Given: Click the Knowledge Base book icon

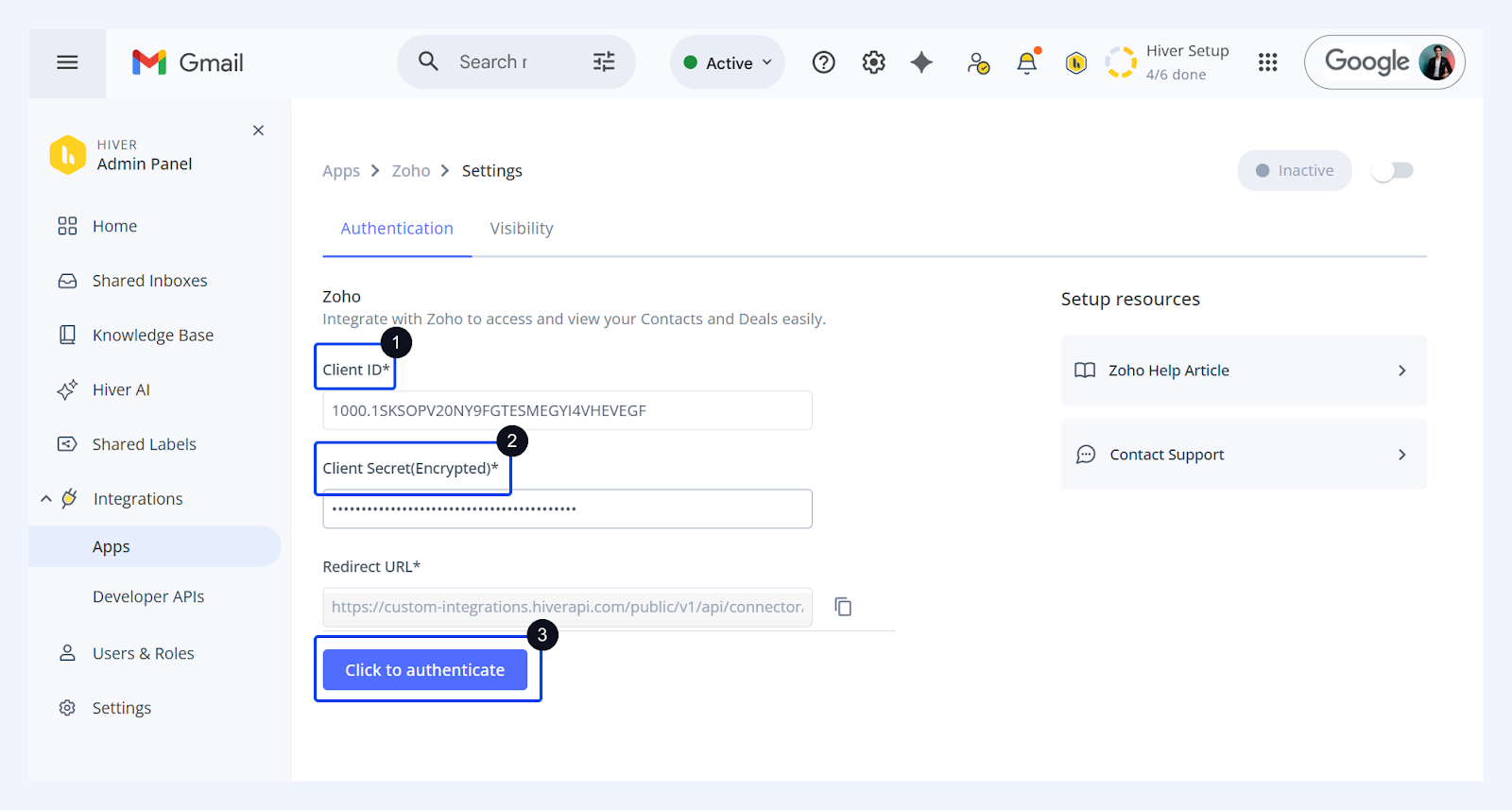Looking at the screenshot, I should (x=67, y=335).
